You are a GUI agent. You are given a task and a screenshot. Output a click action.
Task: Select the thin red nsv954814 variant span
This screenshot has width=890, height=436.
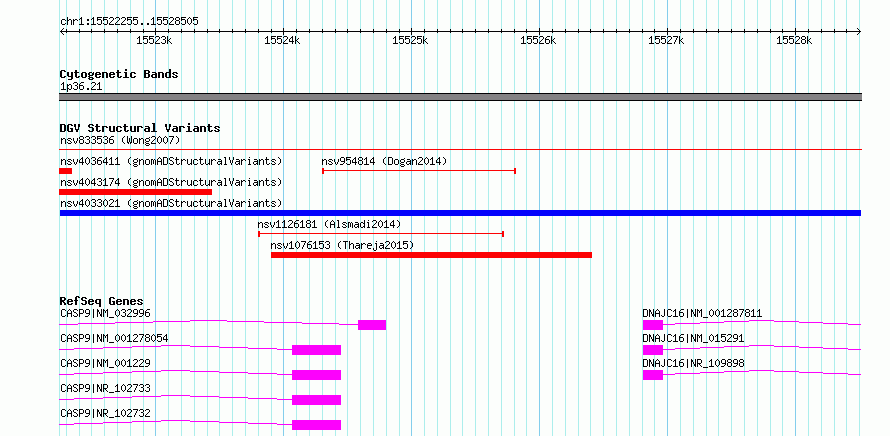tap(419, 171)
